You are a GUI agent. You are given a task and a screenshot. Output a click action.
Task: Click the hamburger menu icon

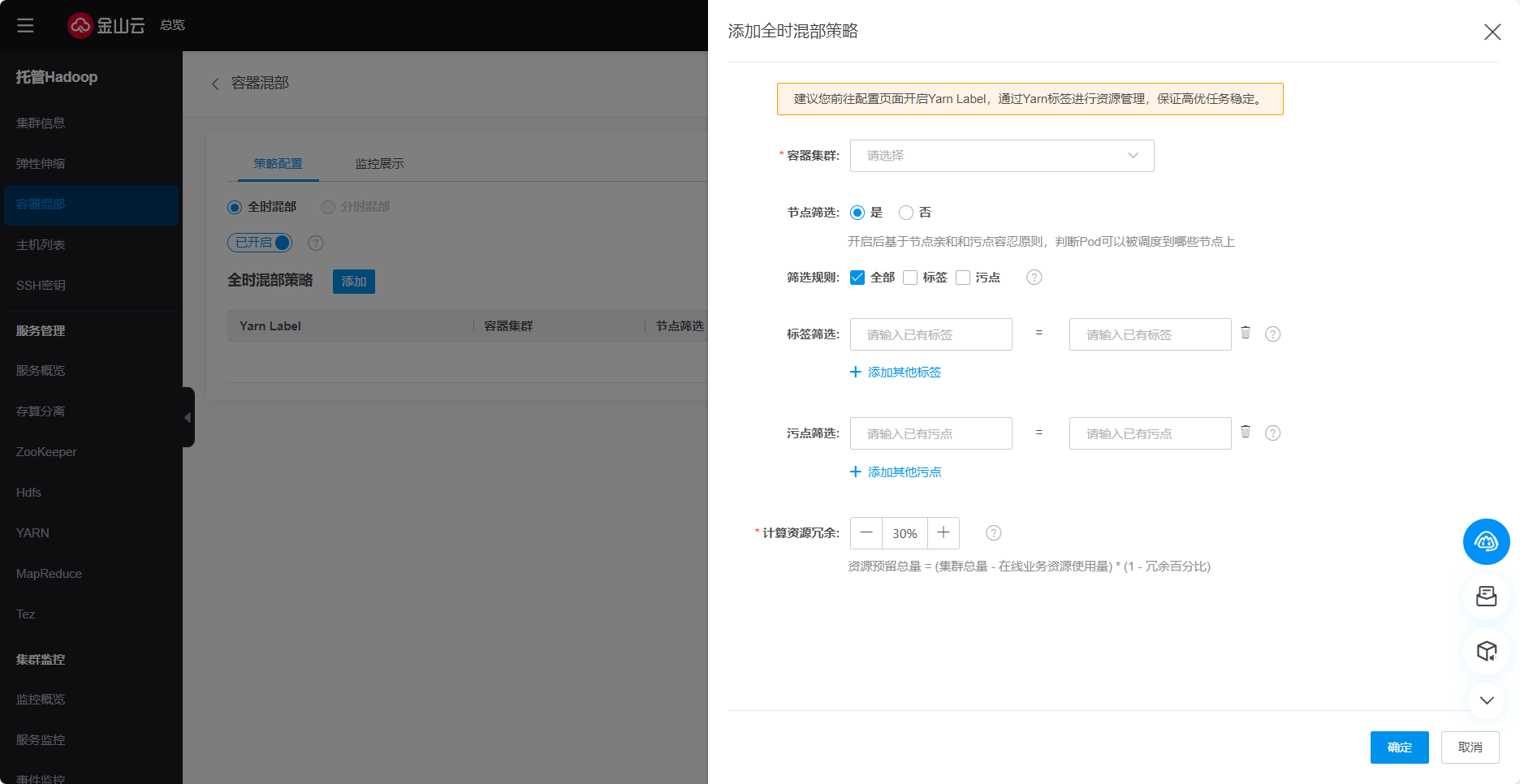point(25,25)
